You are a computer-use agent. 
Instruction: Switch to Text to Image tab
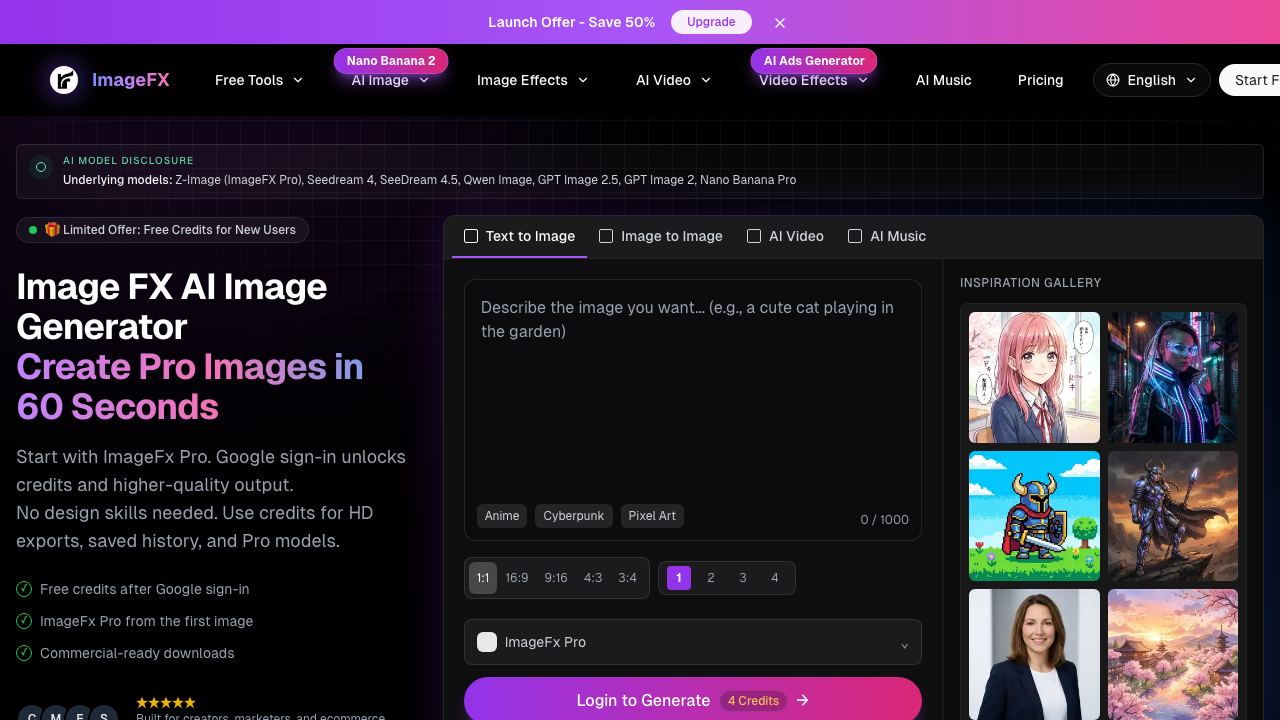pyautogui.click(x=519, y=236)
